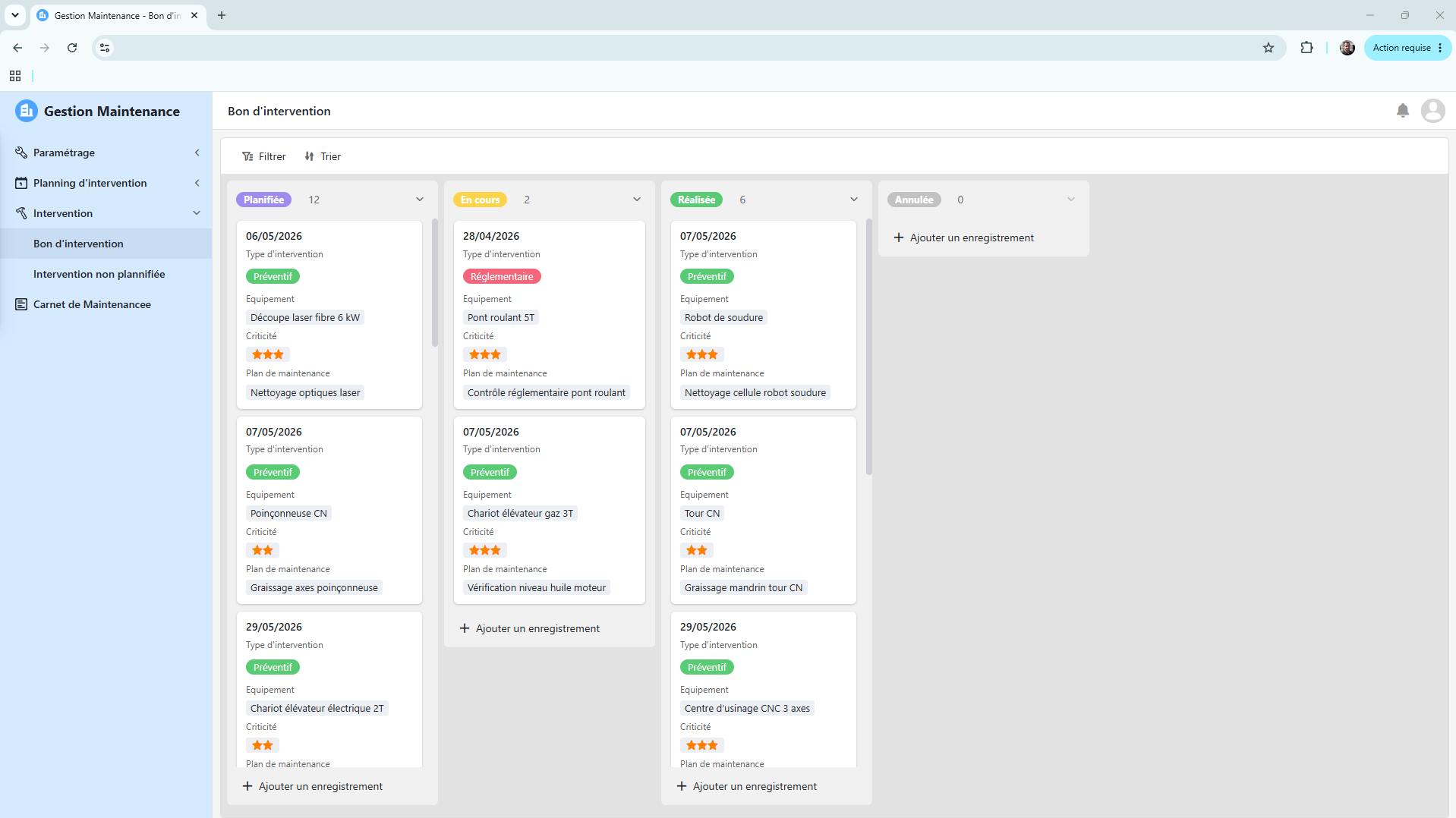The height and width of the screenshot is (818, 1456).
Task: Click Nettoyage optiques laser plan
Action: (x=305, y=392)
